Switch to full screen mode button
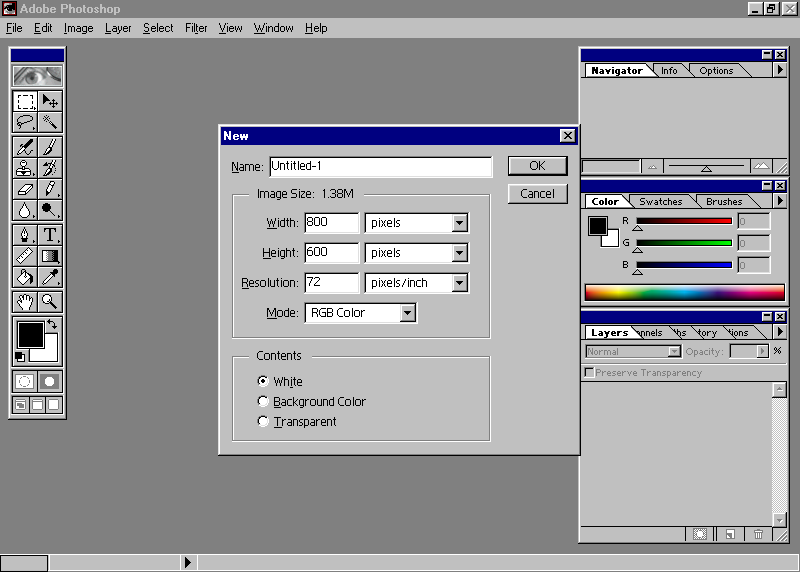 click(x=54, y=405)
